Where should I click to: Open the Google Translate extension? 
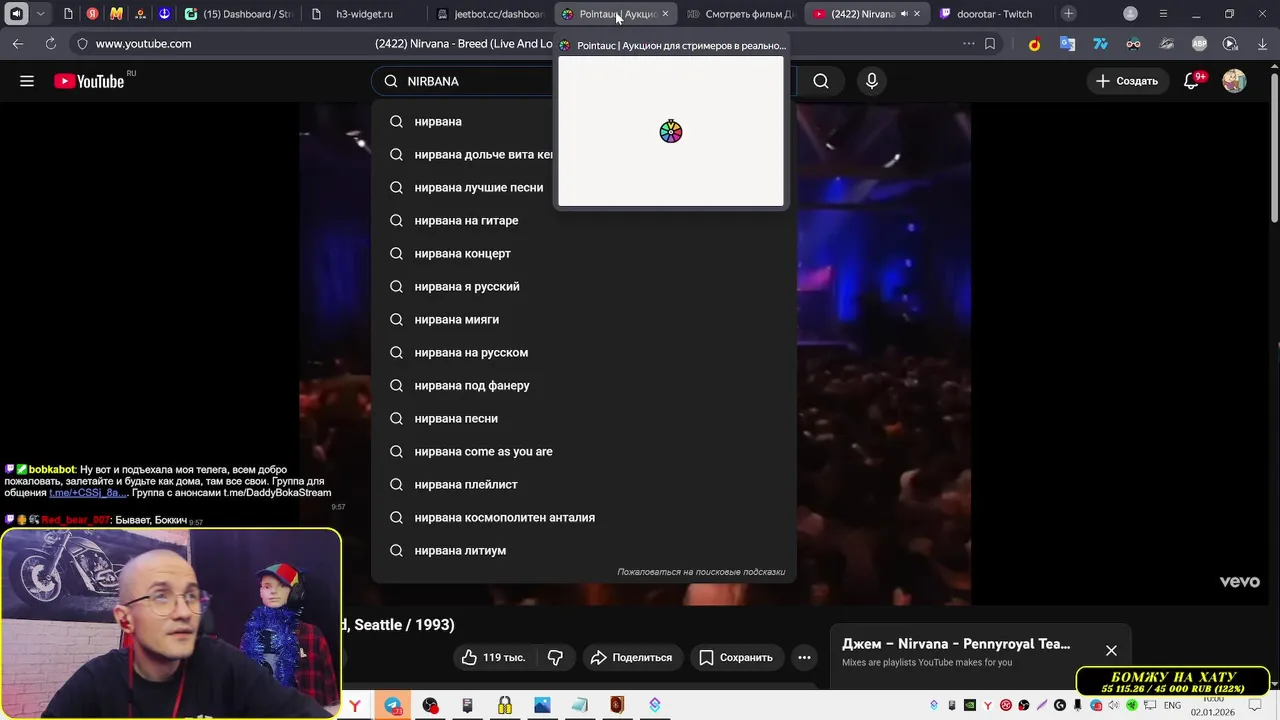coord(1067,44)
